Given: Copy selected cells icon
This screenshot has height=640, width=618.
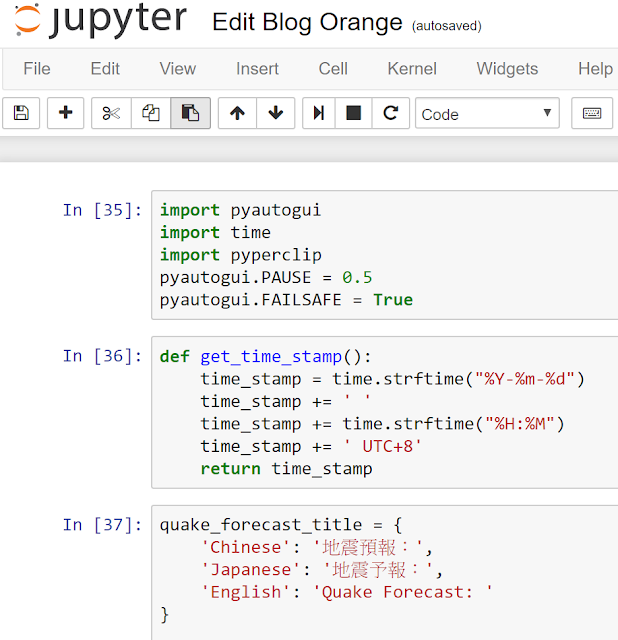Looking at the screenshot, I should (151, 113).
